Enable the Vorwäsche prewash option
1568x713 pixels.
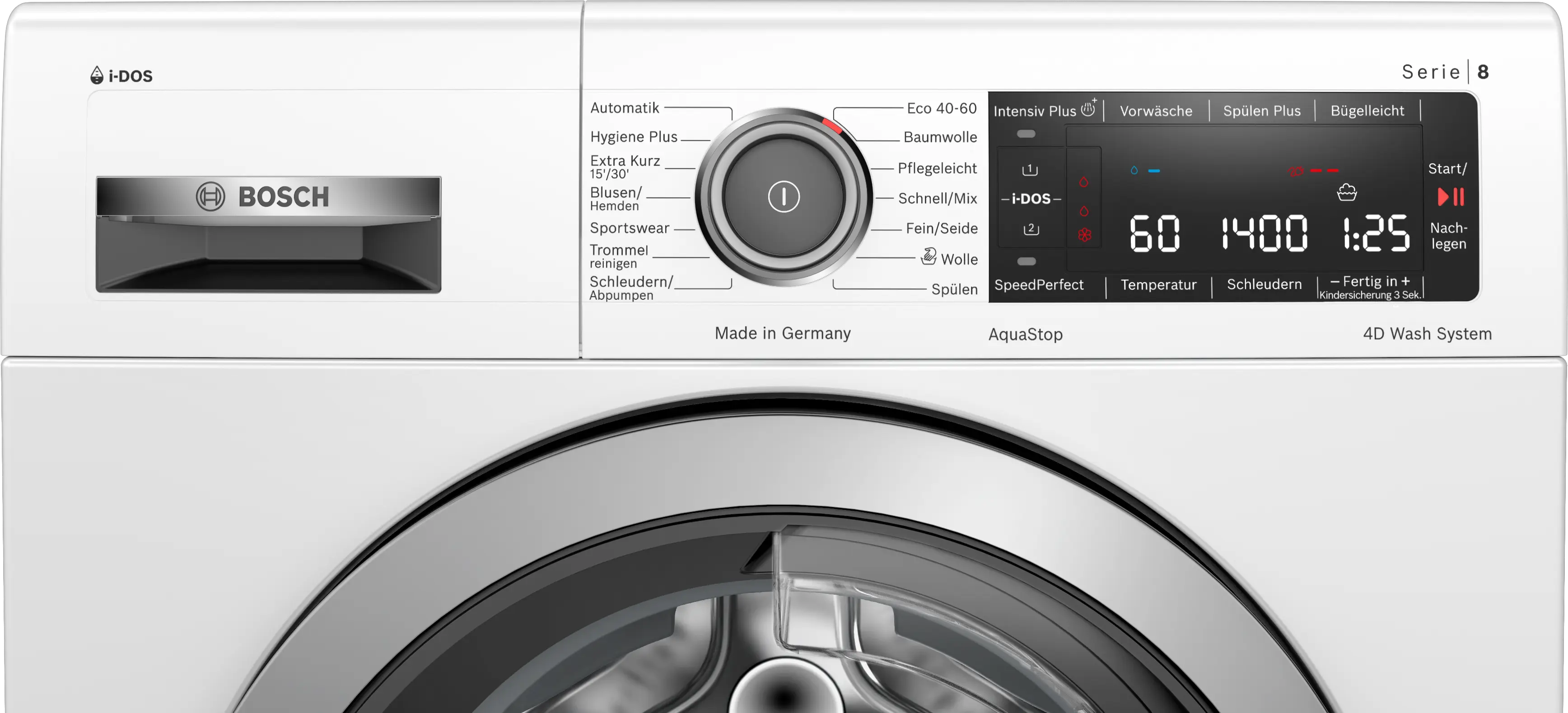1156,112
